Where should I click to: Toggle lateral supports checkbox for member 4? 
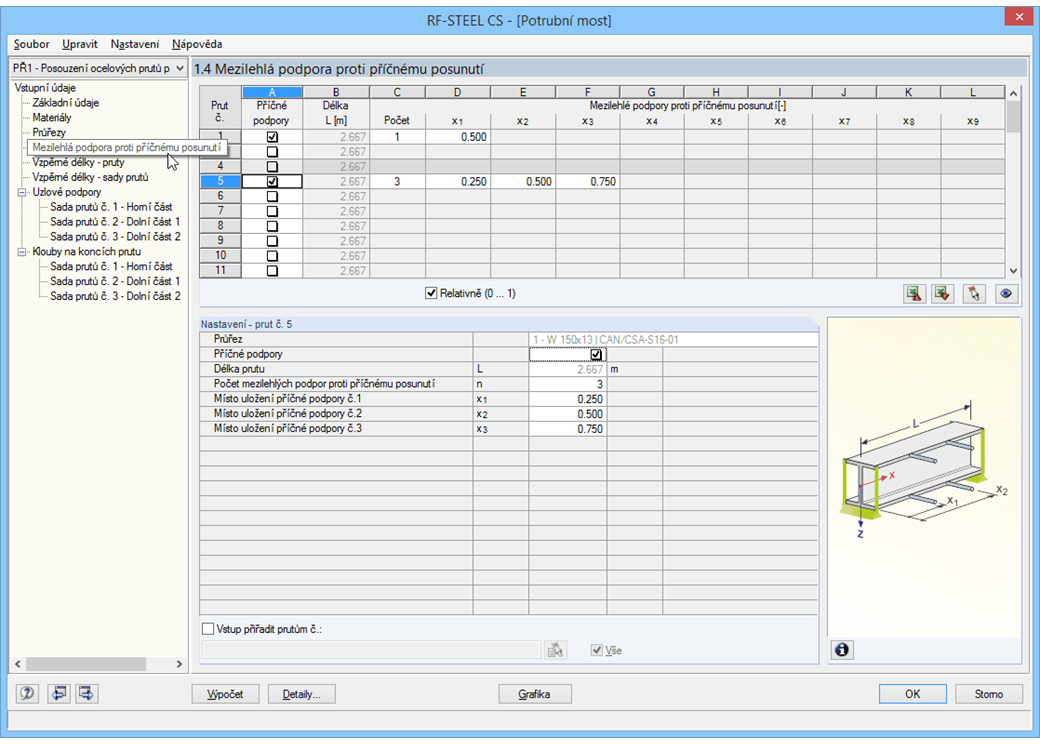pyautogui.click(x=272, y=166)
